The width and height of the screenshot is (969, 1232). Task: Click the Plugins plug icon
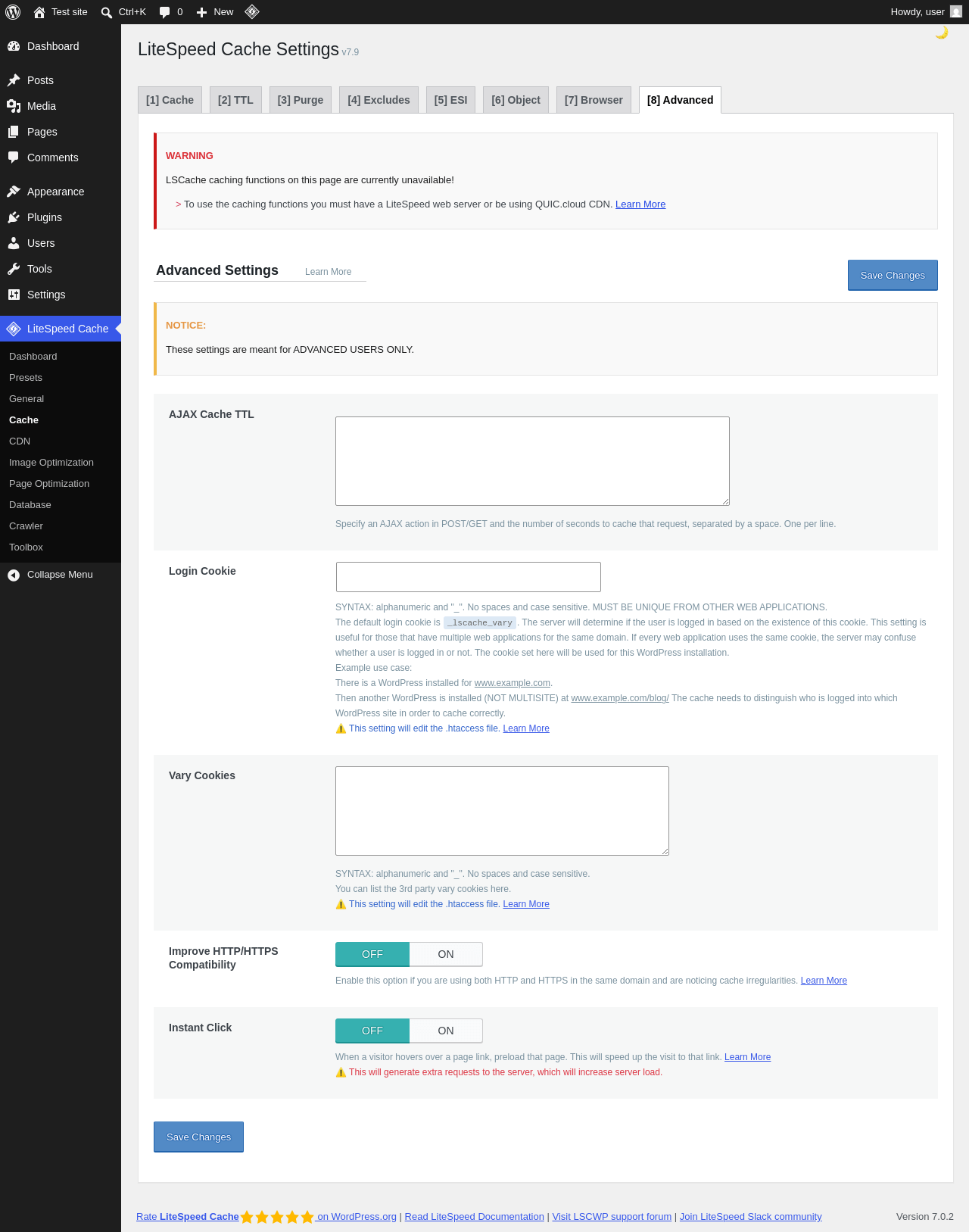pyautogui.click(x=14, y=217)
